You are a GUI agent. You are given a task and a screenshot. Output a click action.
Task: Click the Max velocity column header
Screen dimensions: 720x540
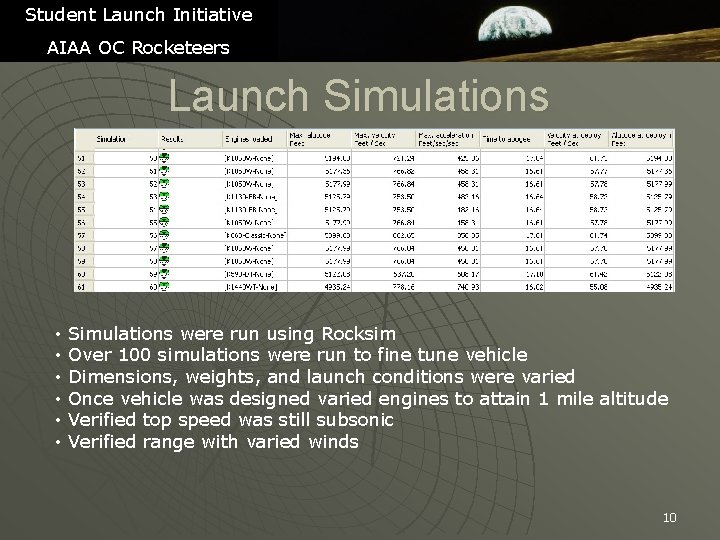pyautogui.click(x=384, y=139)
